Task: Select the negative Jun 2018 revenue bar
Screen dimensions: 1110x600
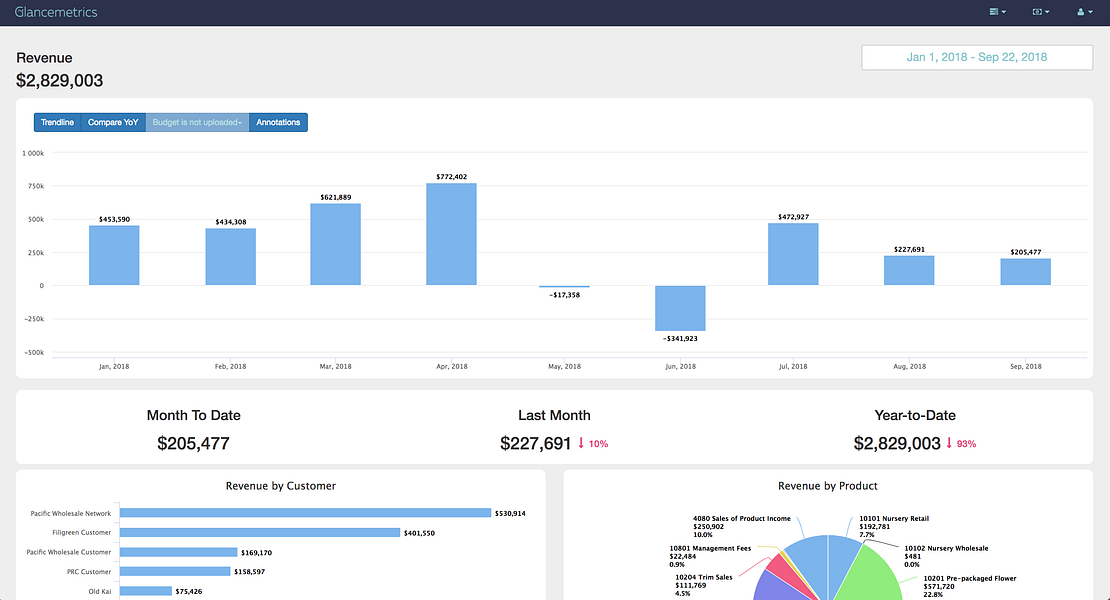Action: (x=680, y=308)
